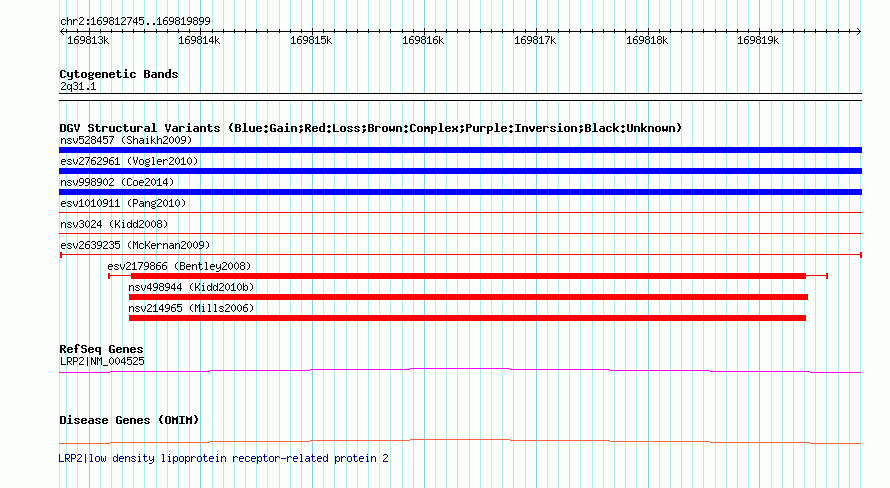Click the 169816k ruler tick label

(423, 41)
